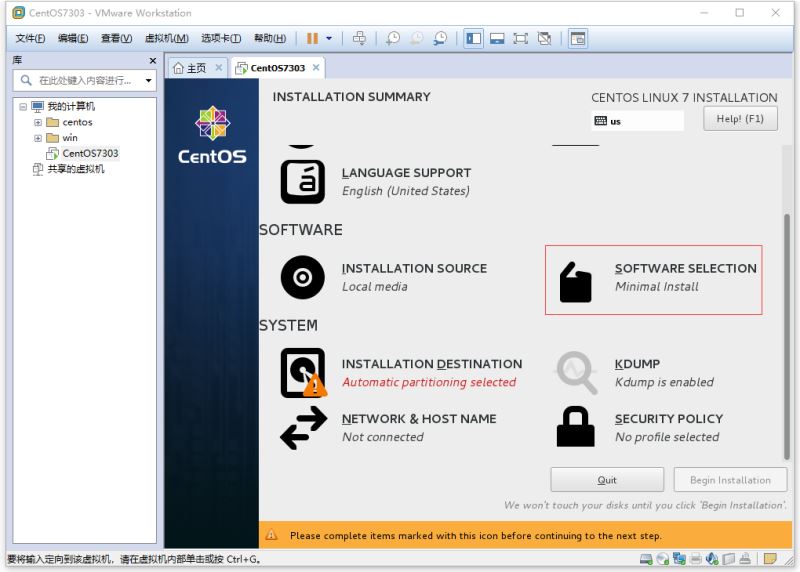
Task: Click the pause VM toolbar button
Action: click(313, 38)
